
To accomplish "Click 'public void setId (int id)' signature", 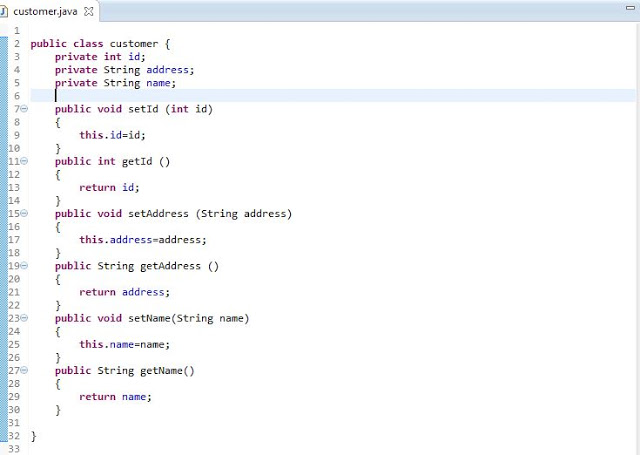I will pyautogui.click(x=134, y=109).
